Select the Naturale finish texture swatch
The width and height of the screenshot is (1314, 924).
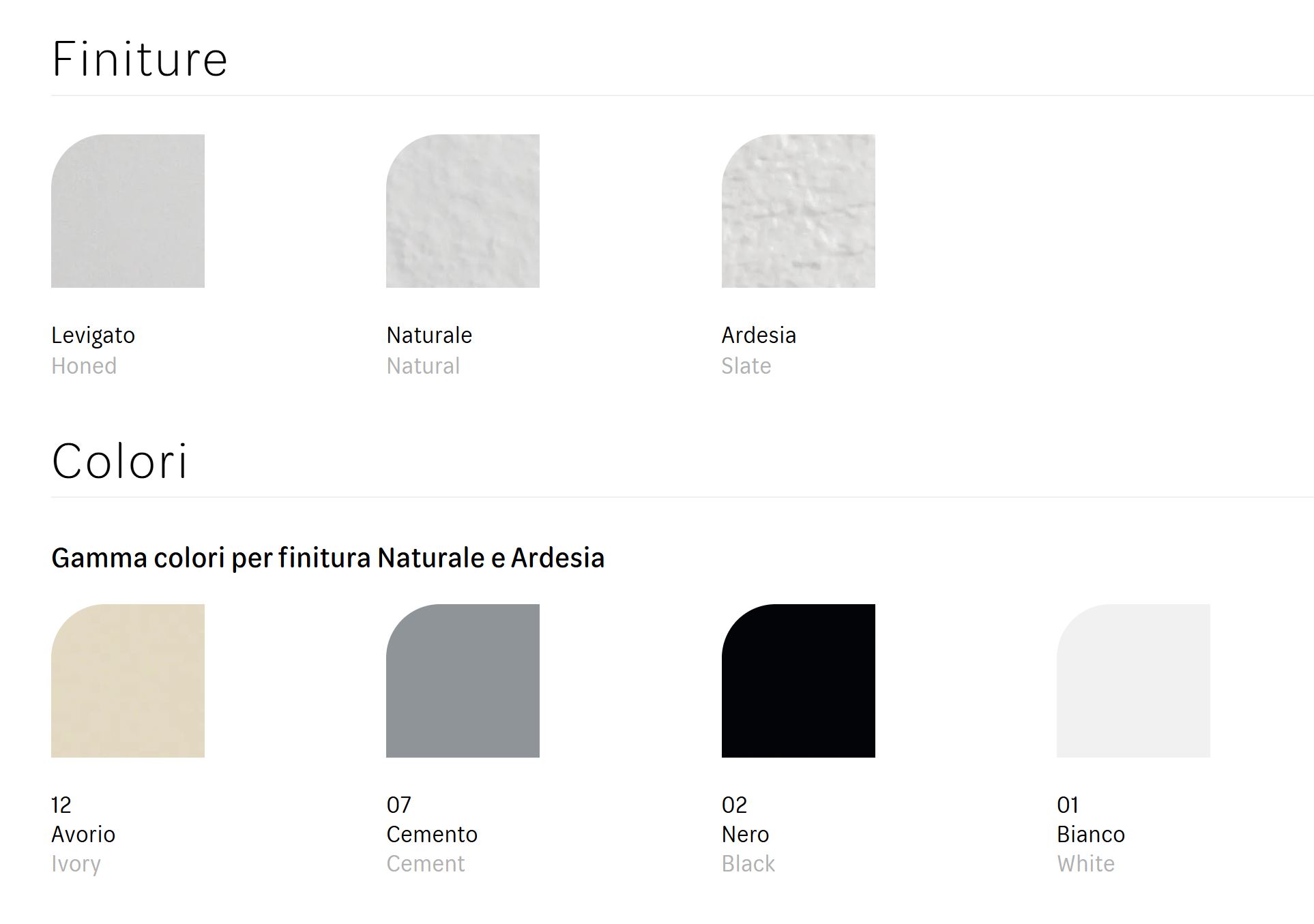pos(463,211)
